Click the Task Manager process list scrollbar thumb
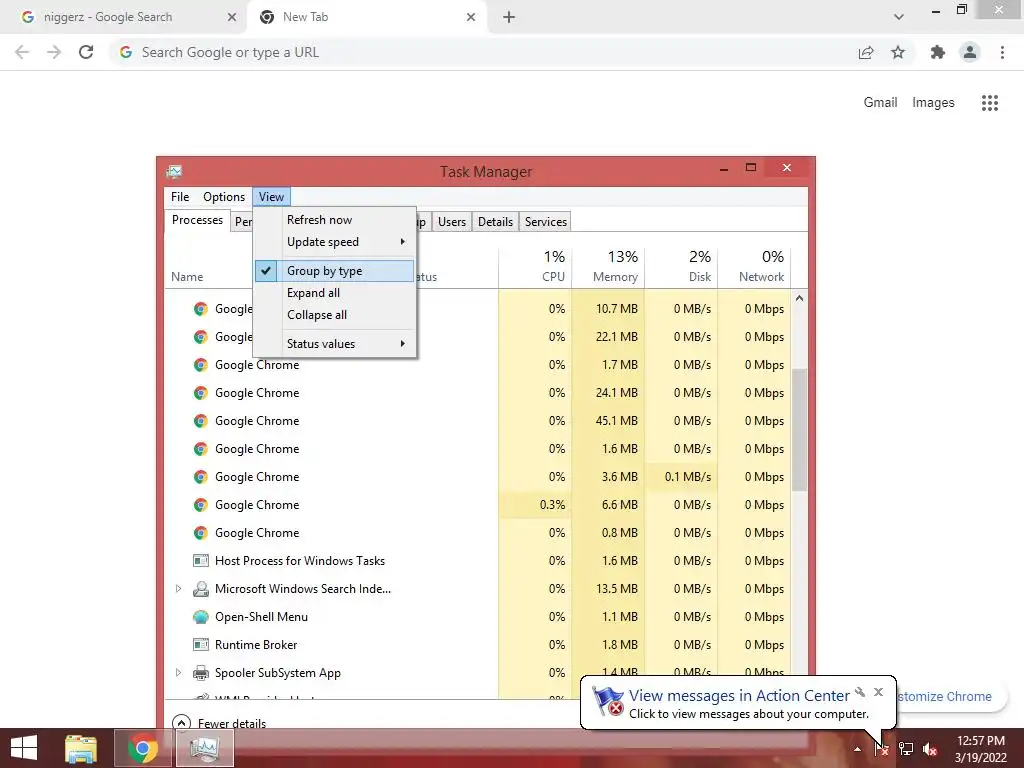This screenshot has height=768, width=1024. coord(799,430)
